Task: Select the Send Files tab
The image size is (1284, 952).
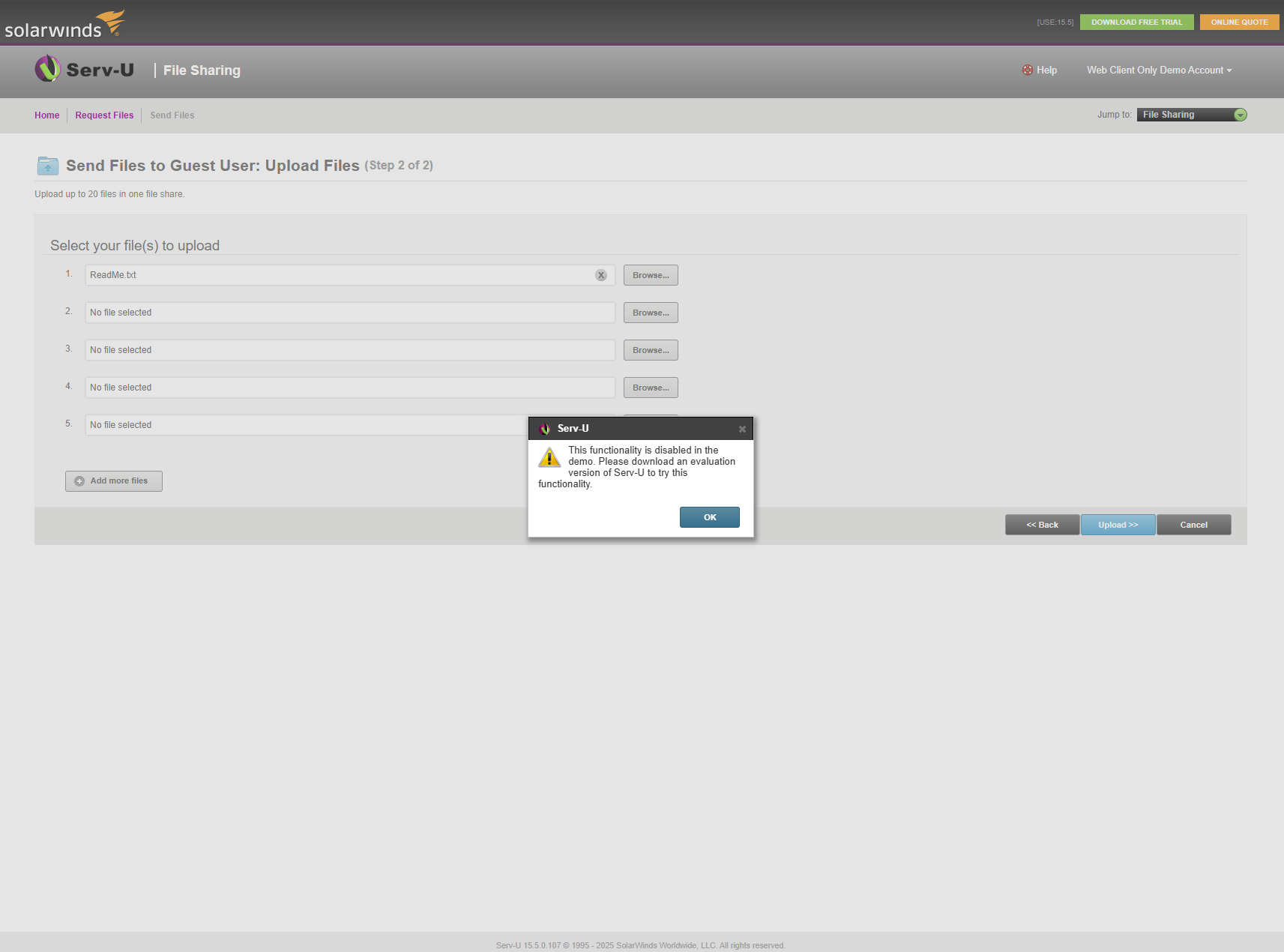Action: pos(172,115)
